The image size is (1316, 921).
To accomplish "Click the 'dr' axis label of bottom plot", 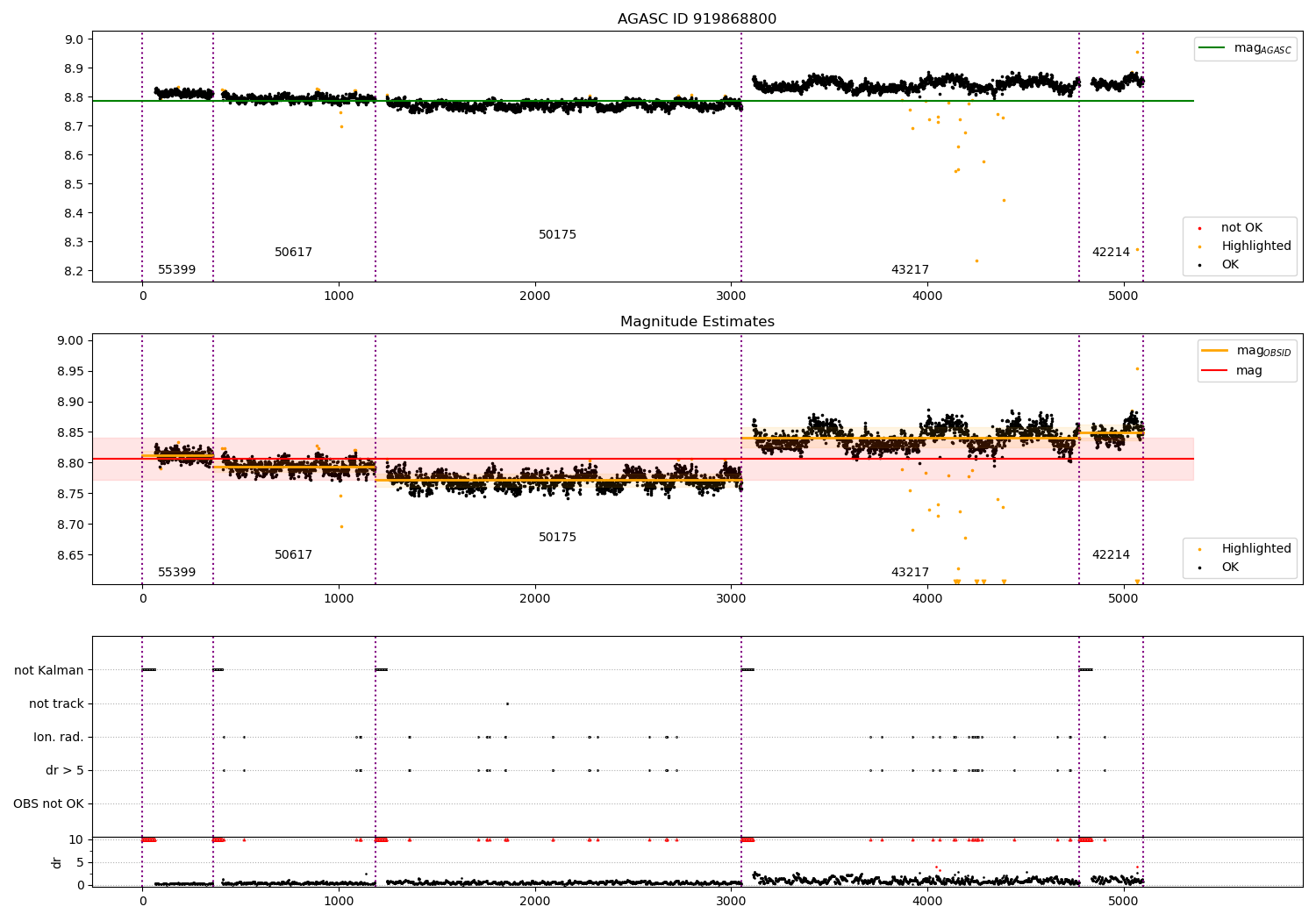I will coord(57,862).
